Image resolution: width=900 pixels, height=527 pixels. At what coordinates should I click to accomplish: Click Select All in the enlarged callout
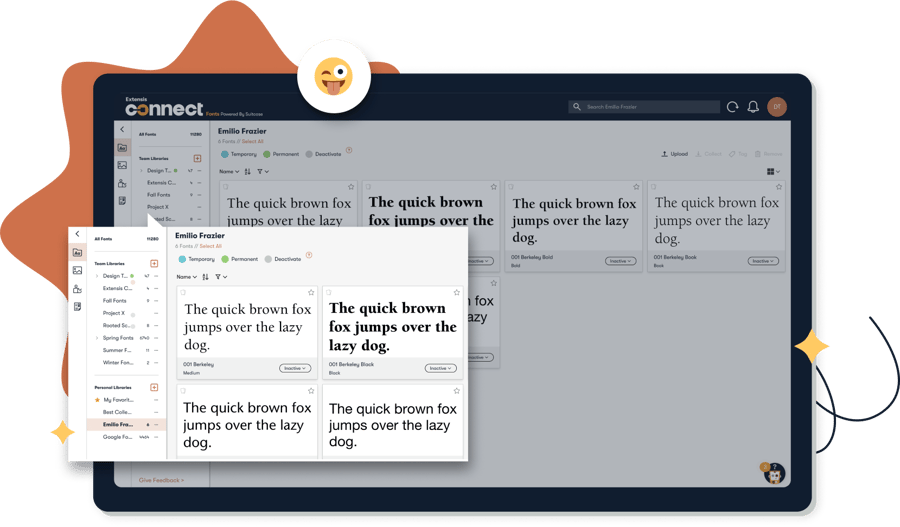[x=211, y=246]
